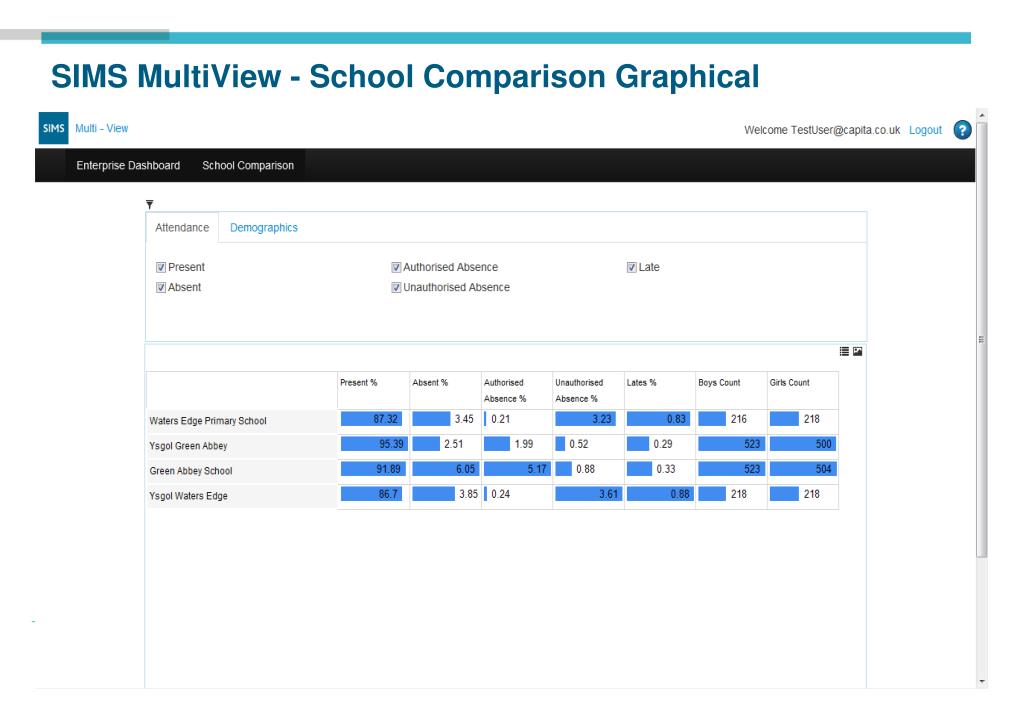Toggle the Authorised Absence checkbox

(396, 268)
